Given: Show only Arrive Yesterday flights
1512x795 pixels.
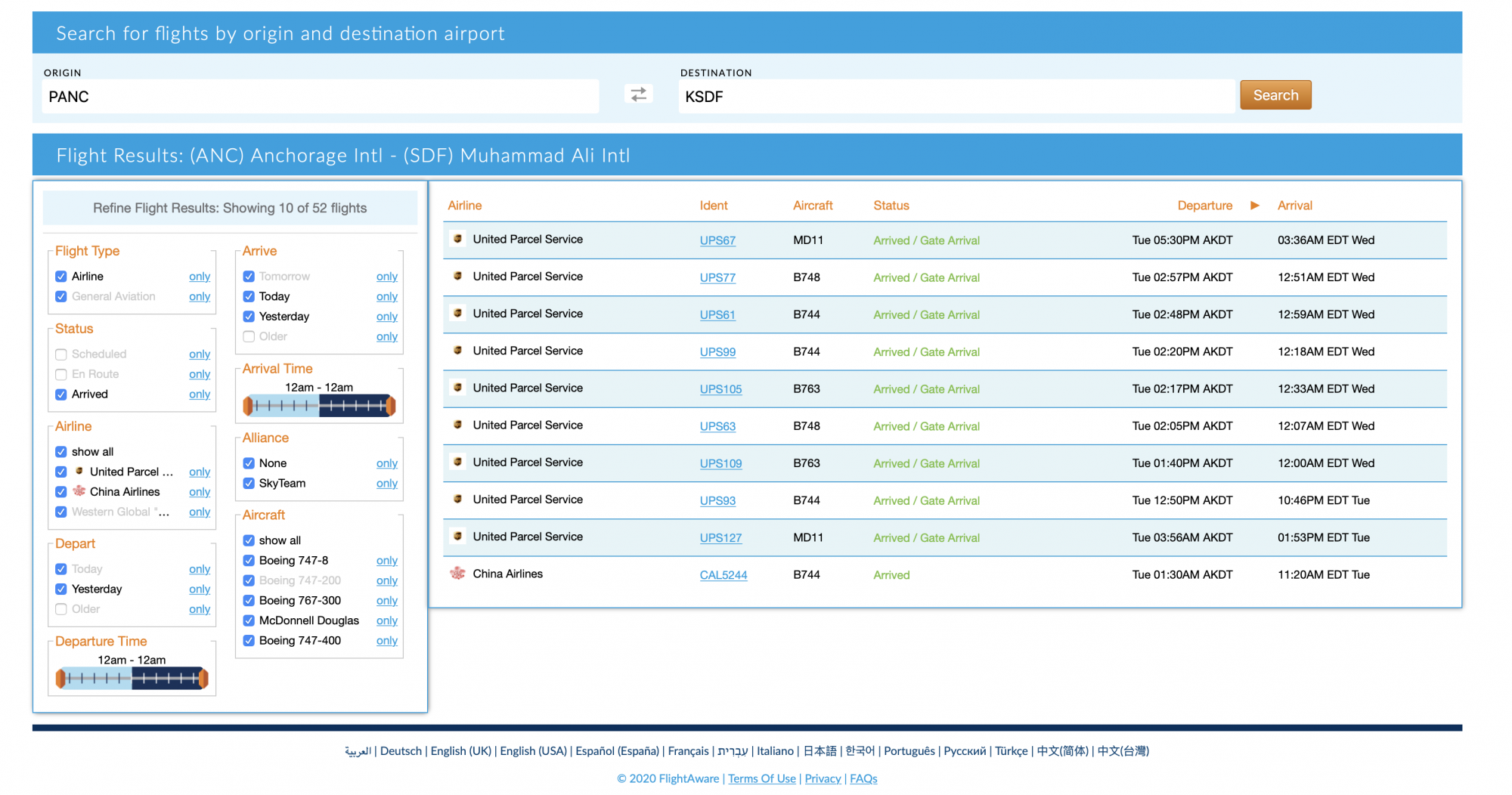Looking at the screenshot, I should [x=387, y=317].
